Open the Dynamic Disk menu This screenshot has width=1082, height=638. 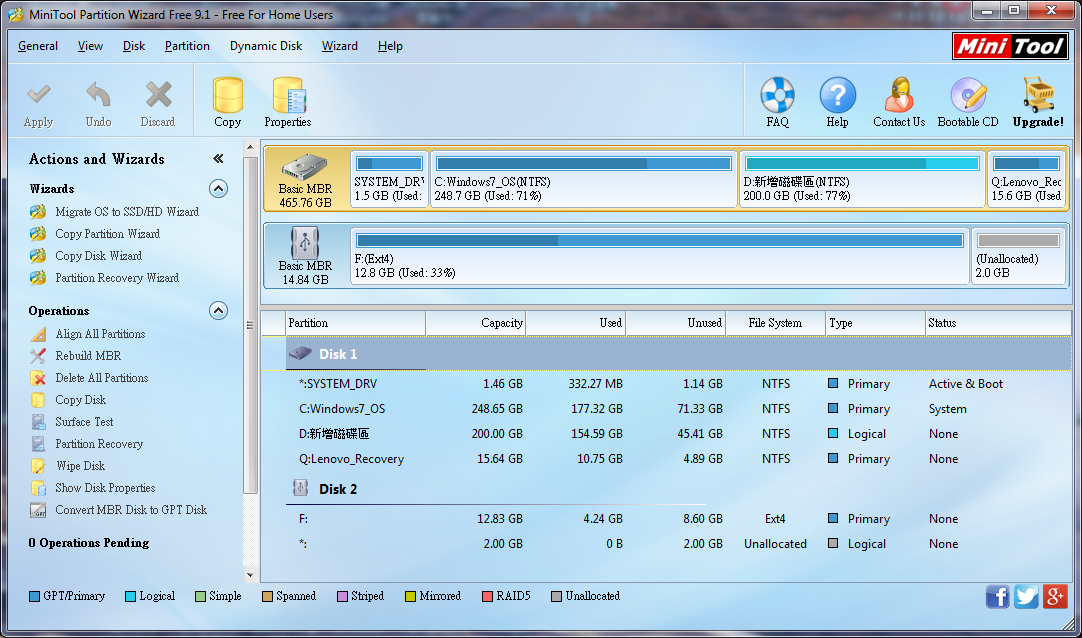click(266, 46)
